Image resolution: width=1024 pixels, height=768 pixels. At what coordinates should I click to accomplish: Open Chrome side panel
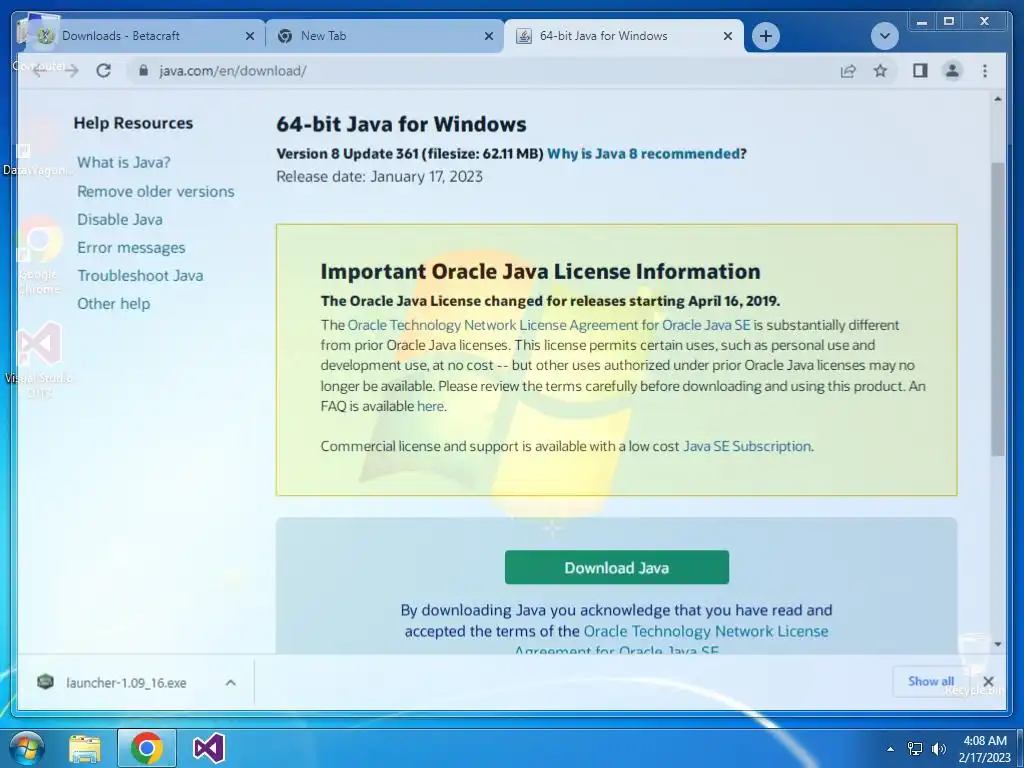click(x=920, y=71)
